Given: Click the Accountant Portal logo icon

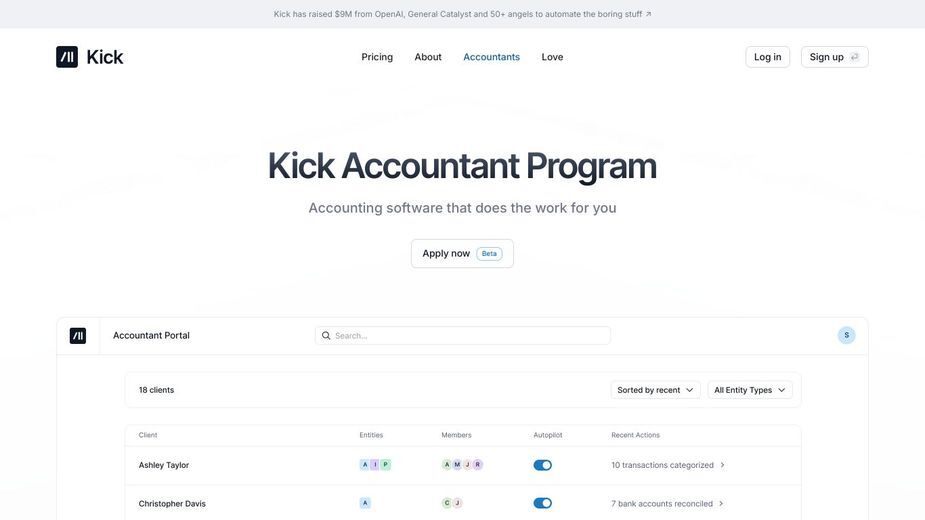Looking at the screenshot, I should point(78,336).
